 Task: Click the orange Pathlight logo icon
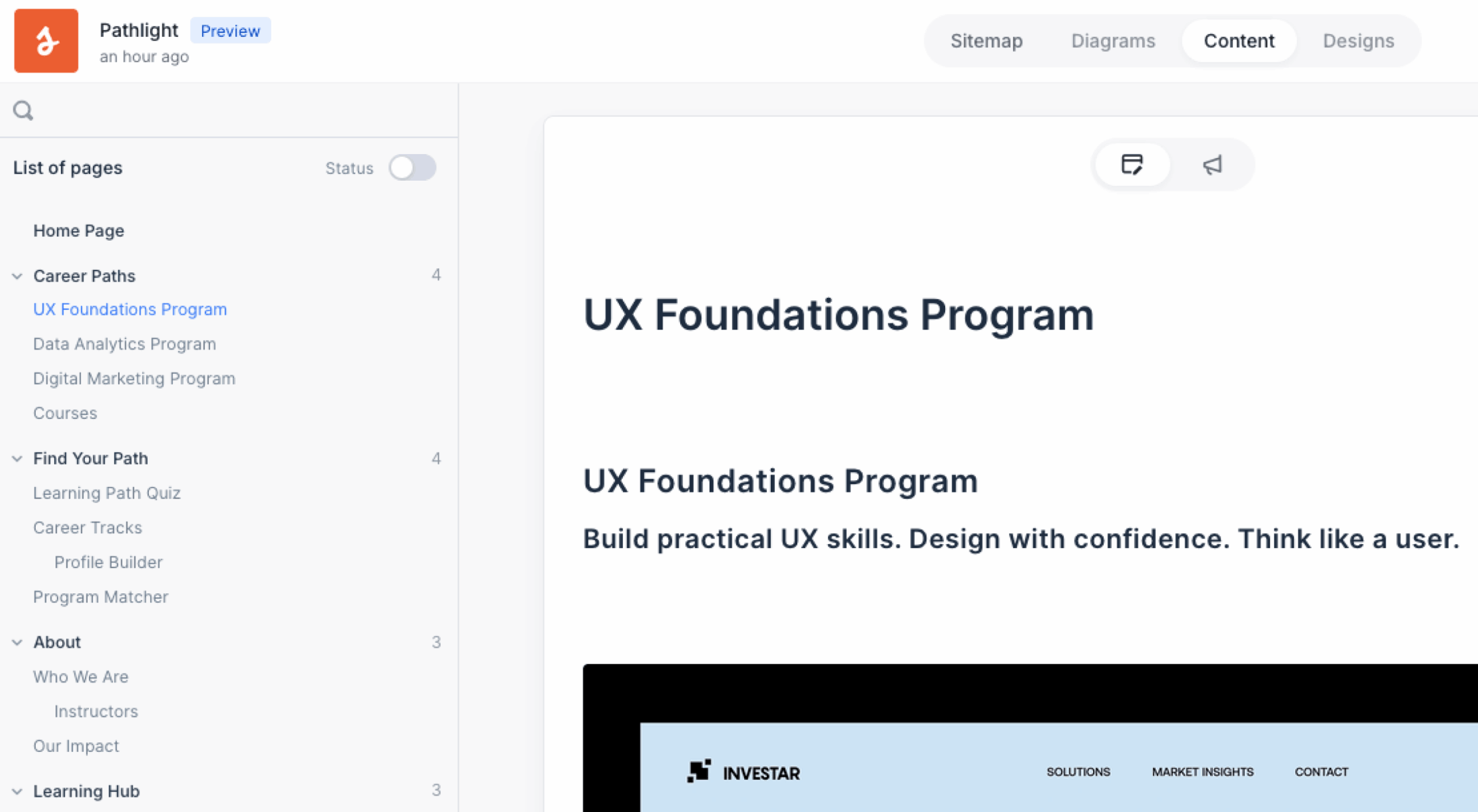tap(46, 40)
